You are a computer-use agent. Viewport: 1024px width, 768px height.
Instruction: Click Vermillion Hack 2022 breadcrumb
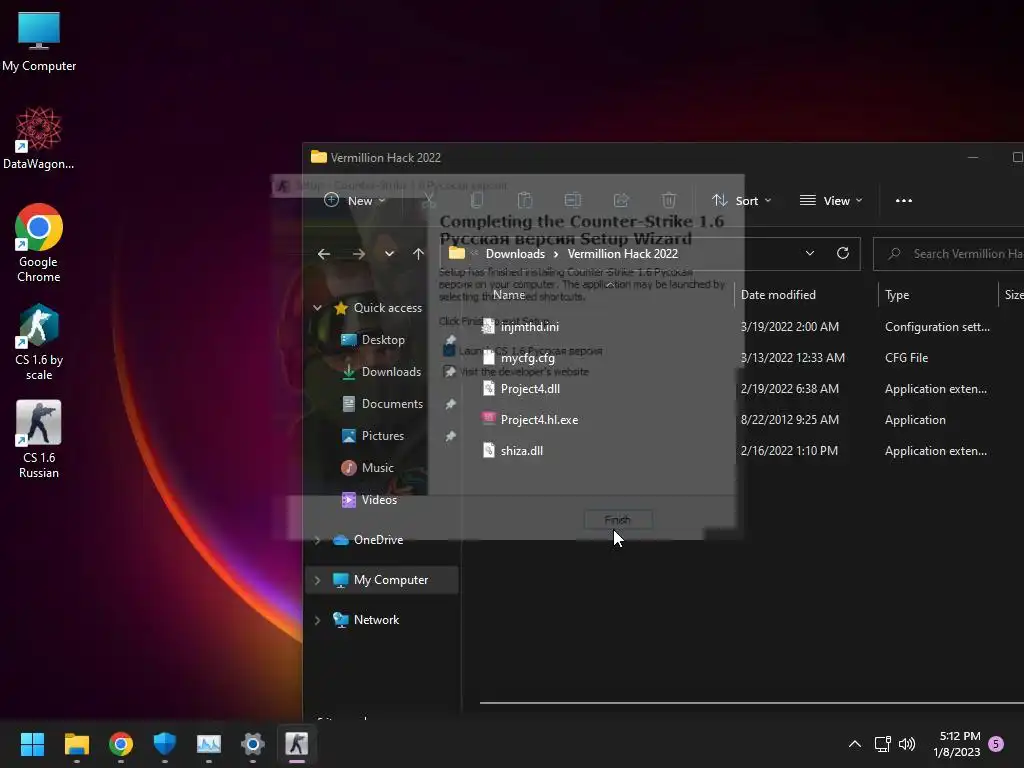[622, 254]
